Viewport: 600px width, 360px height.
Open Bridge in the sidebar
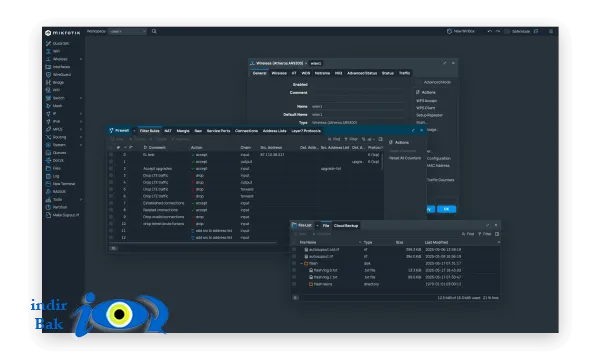tap(55, 83)
